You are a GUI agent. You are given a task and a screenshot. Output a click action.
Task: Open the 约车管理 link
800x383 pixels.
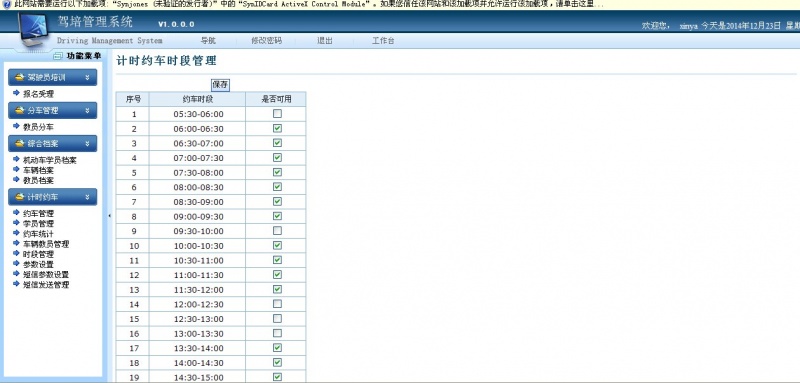tap(38, 214)
